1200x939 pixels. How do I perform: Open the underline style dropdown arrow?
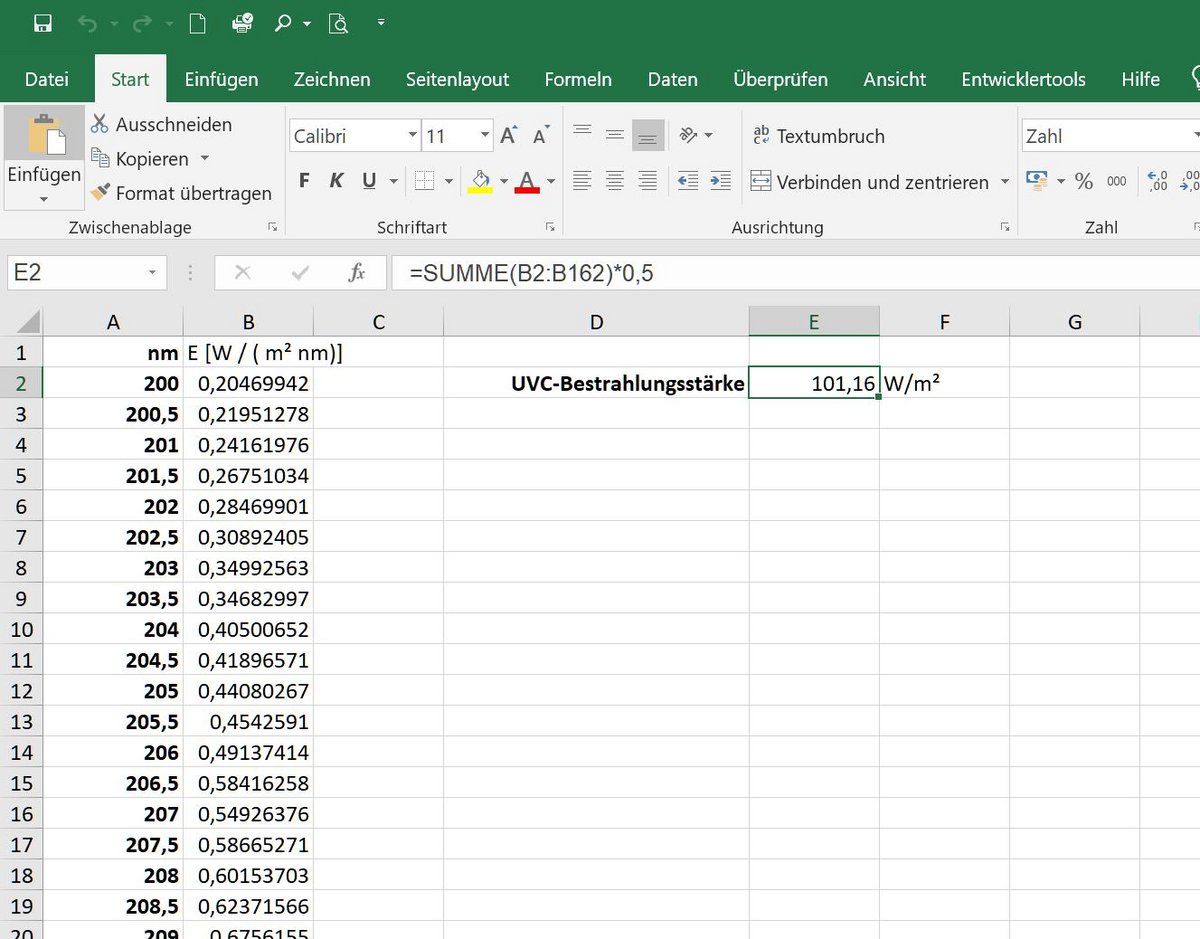pos(393,182)
